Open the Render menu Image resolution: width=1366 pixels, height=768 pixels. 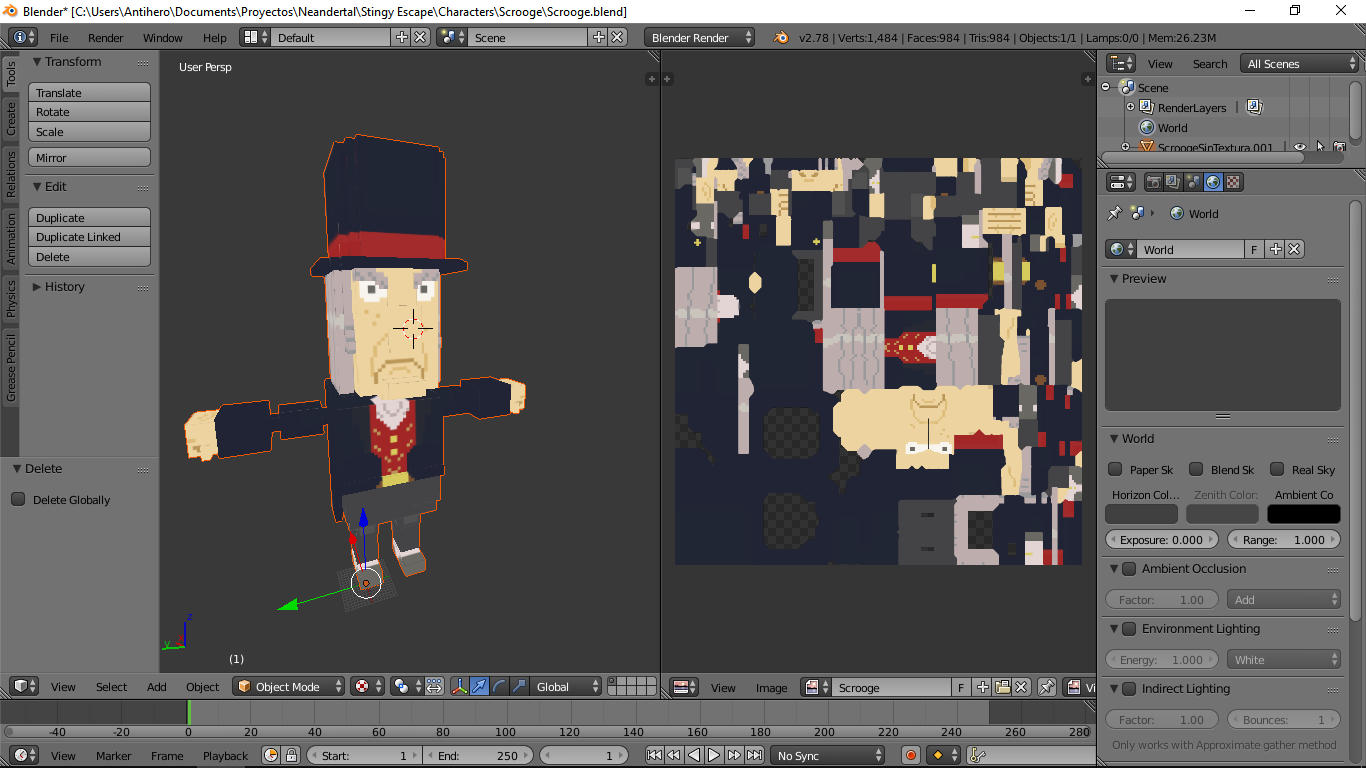pos(105,38)
